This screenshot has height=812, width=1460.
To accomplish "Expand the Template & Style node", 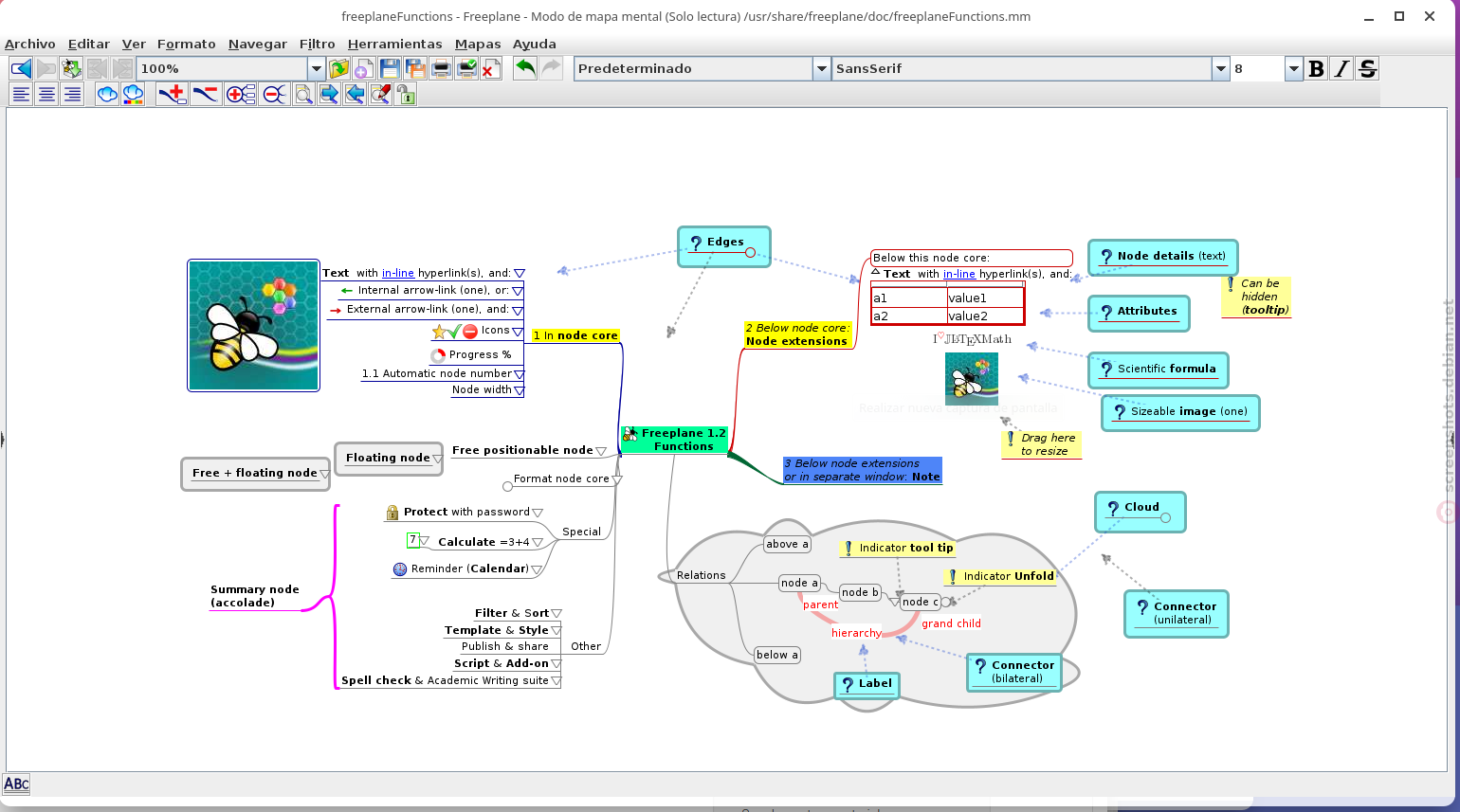I will pos(557,631).
